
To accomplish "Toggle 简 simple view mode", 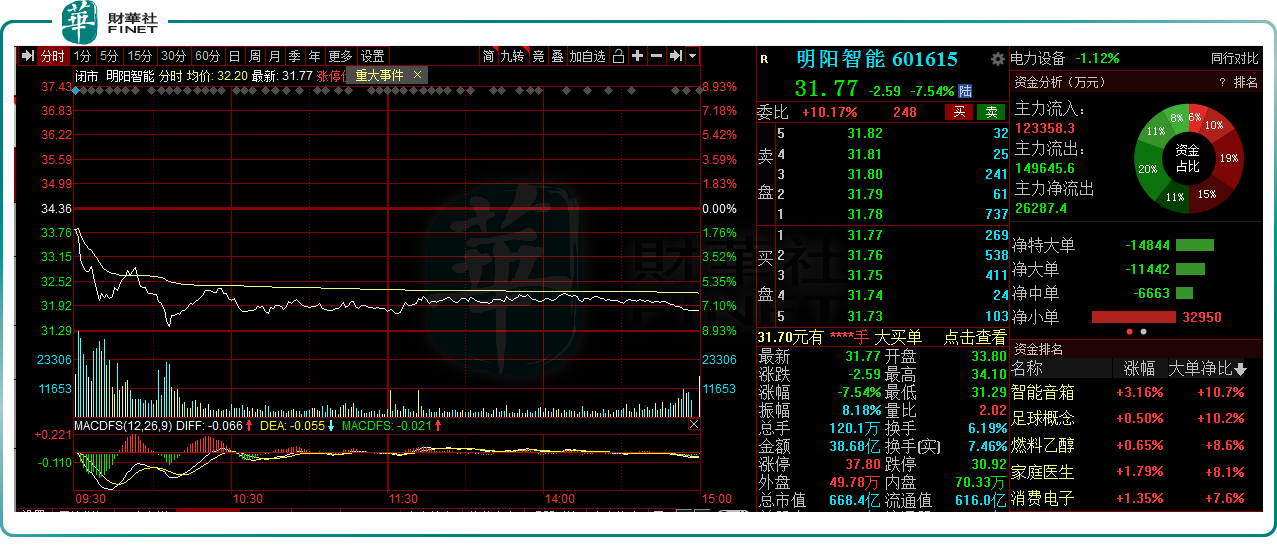I will [x=488, y=56].
